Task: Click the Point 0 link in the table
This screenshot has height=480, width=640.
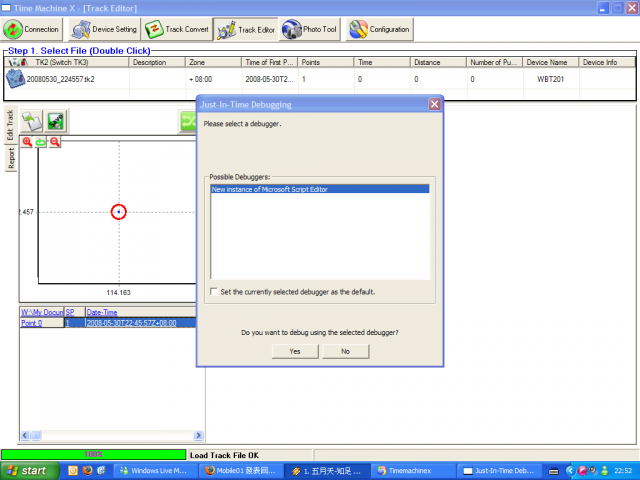Action: tap(31, 323)
